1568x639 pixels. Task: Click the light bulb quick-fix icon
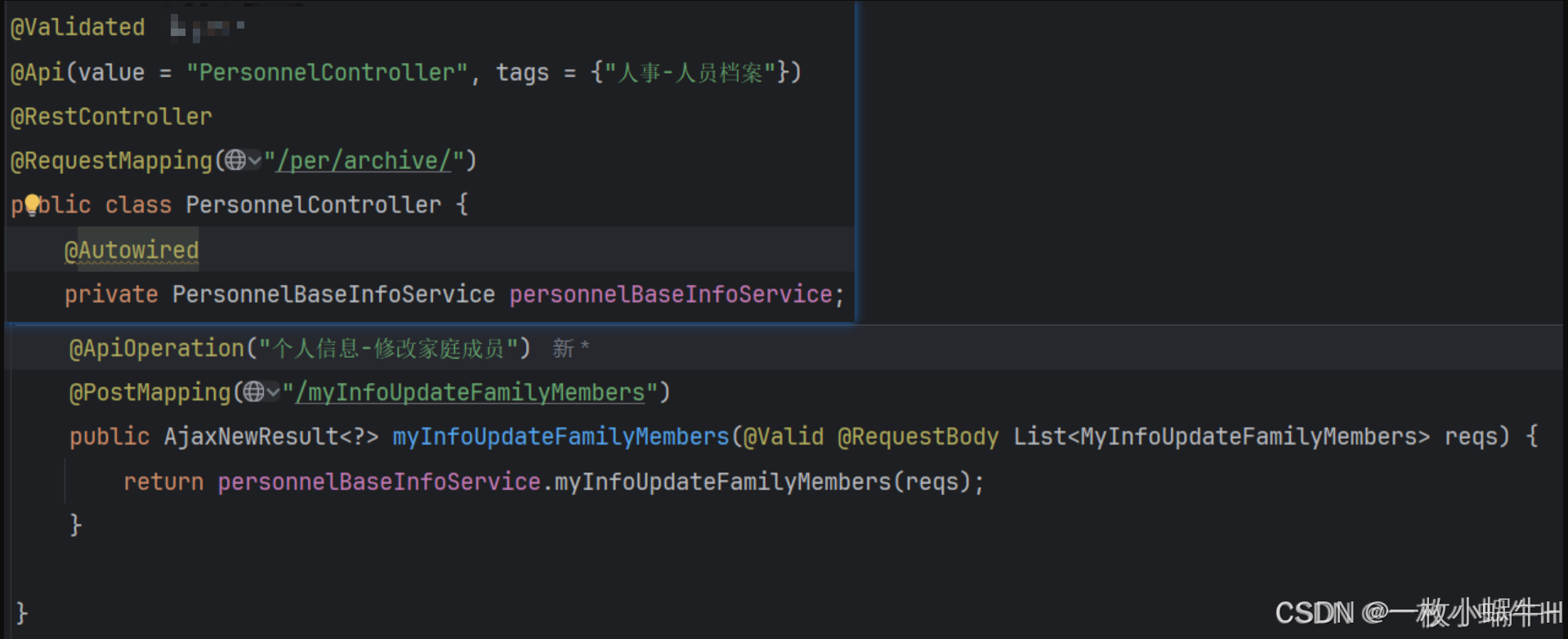[32, 203]
